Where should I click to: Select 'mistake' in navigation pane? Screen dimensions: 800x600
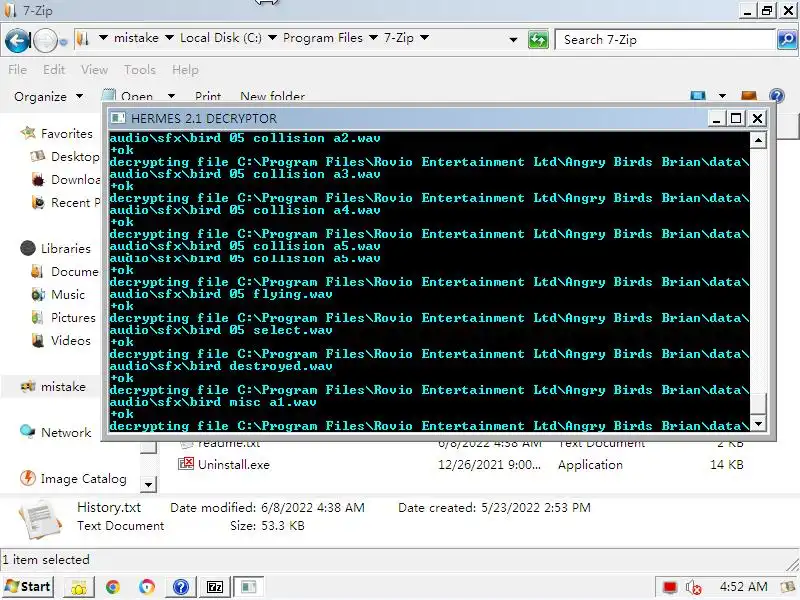click(x=53, y=387)
